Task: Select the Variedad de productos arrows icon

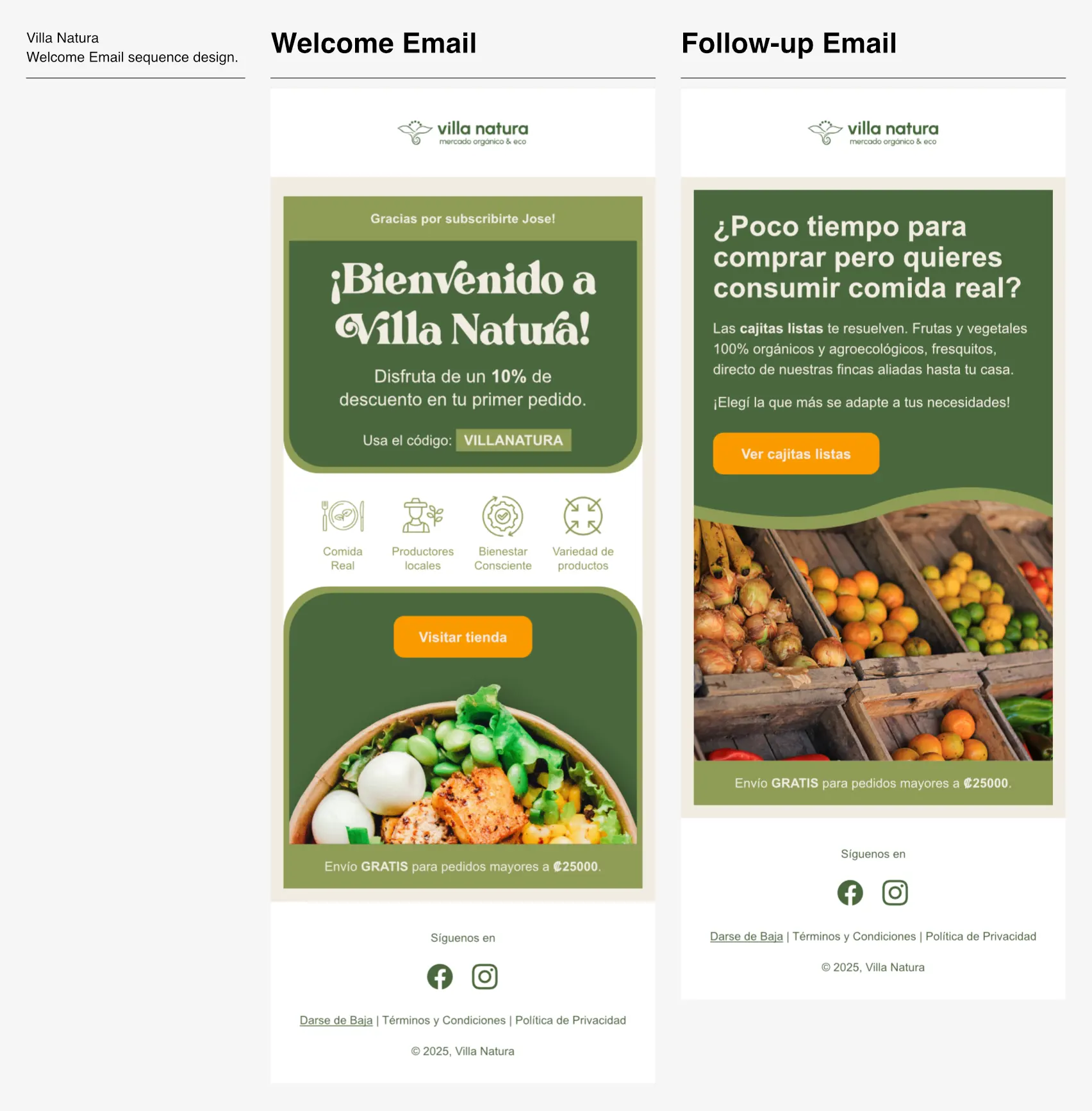Action: tap(583, 516)
